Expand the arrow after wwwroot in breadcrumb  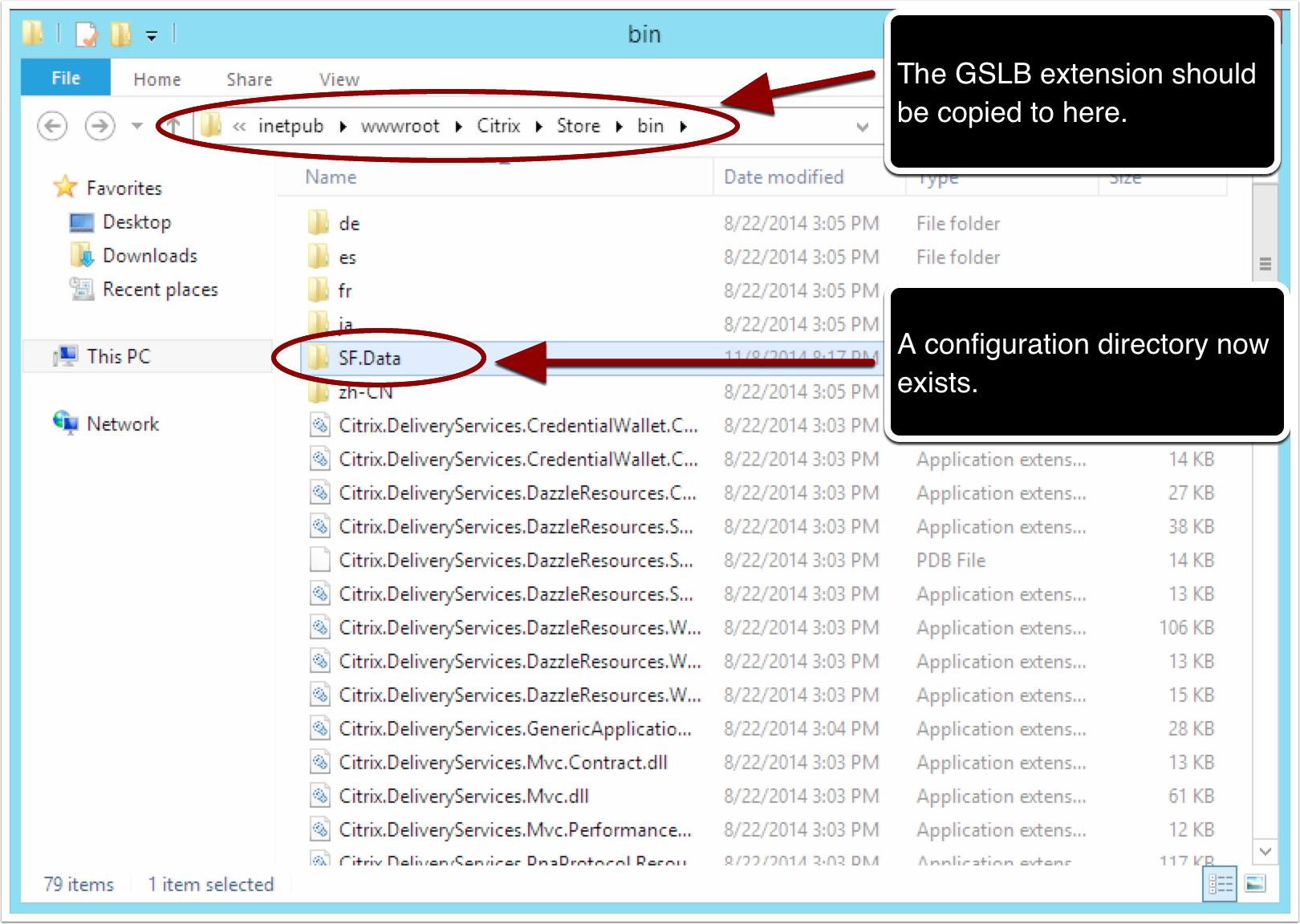click(458, 127)
